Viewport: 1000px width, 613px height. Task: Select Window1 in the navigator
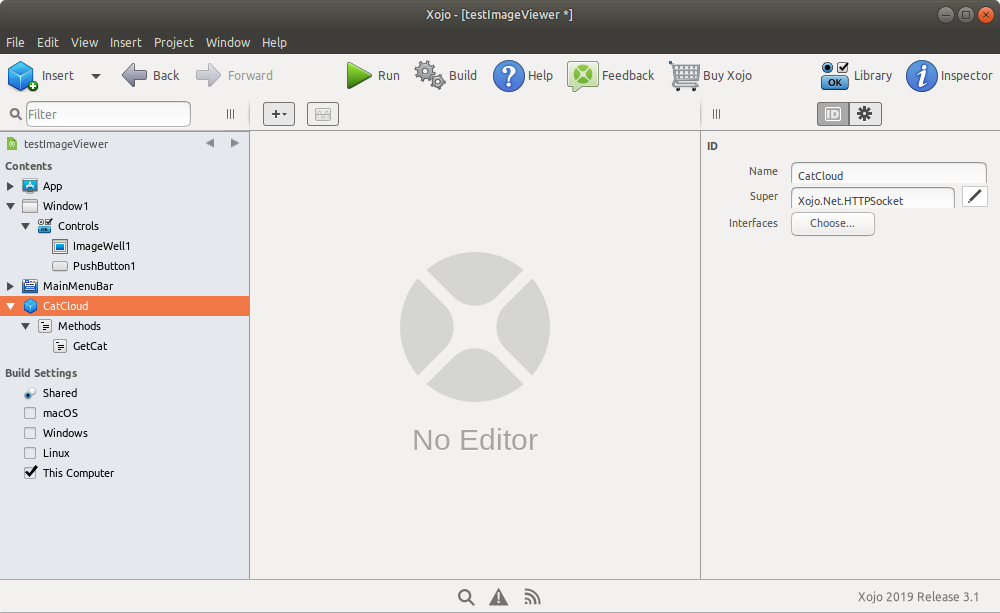(x=65, y=206)
